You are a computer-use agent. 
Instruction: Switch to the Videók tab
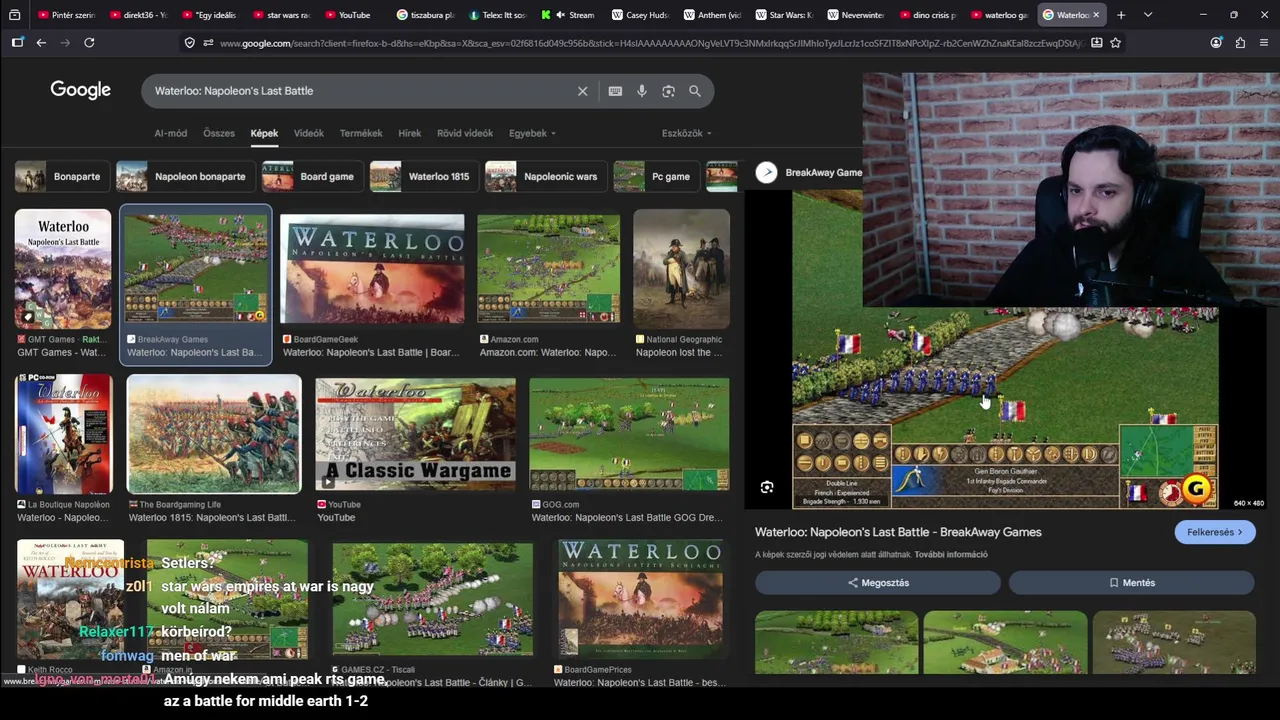point(309,133)
